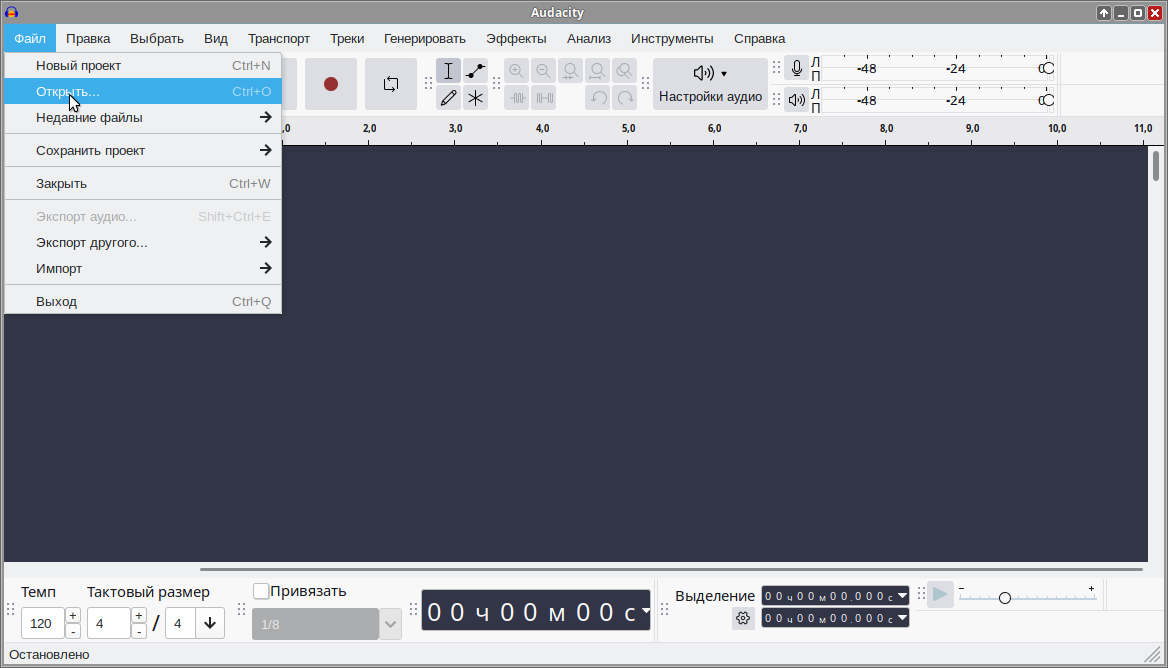Viewport: 1168px width, 668px height.
Task: Click the Zoom Out magnifier
Action: 543,71
